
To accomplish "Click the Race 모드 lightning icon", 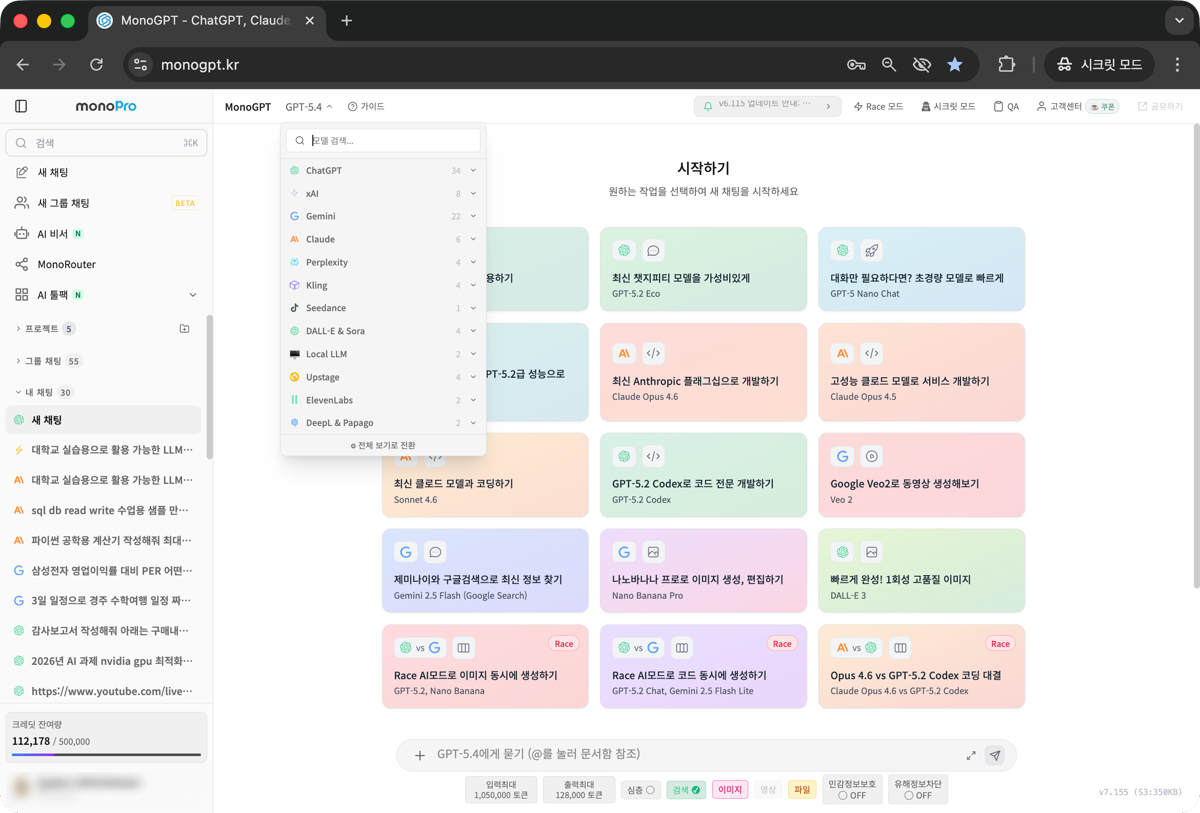I will (858, 106).
